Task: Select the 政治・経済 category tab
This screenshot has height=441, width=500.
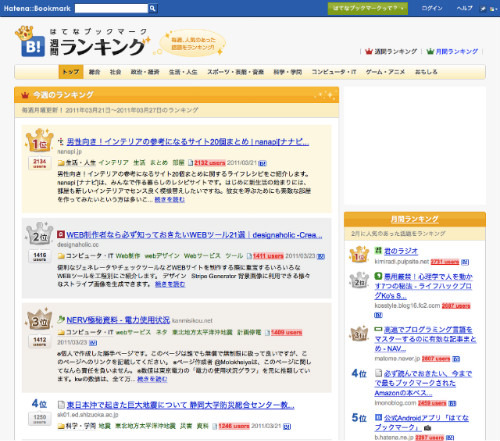Action: coord(145,72)
